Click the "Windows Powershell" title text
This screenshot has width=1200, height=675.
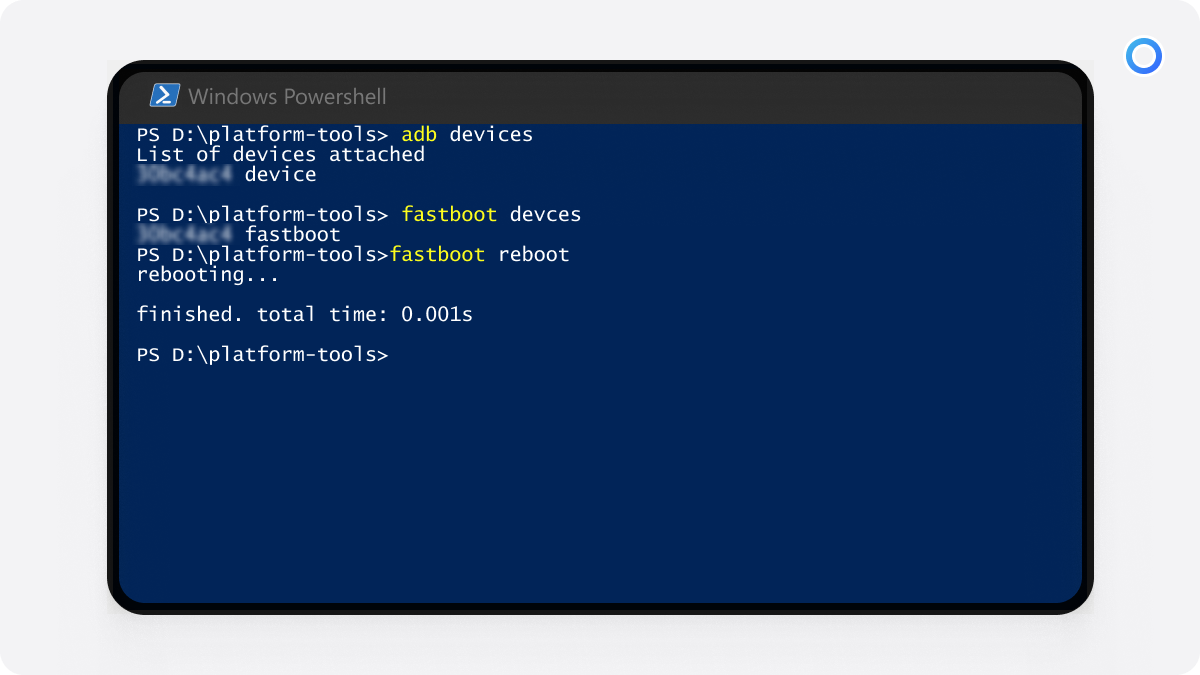(287, 97)
